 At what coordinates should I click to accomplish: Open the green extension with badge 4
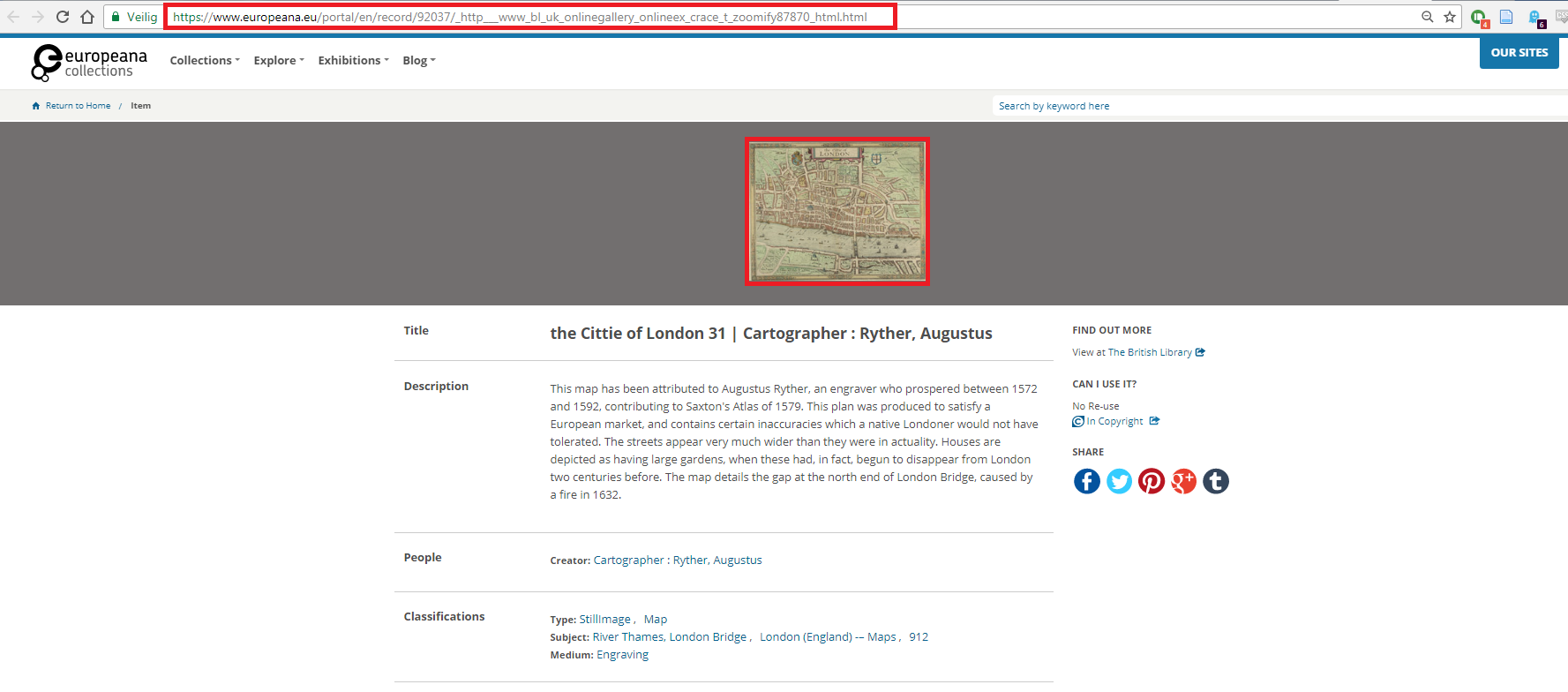[x=1480, y=18]
